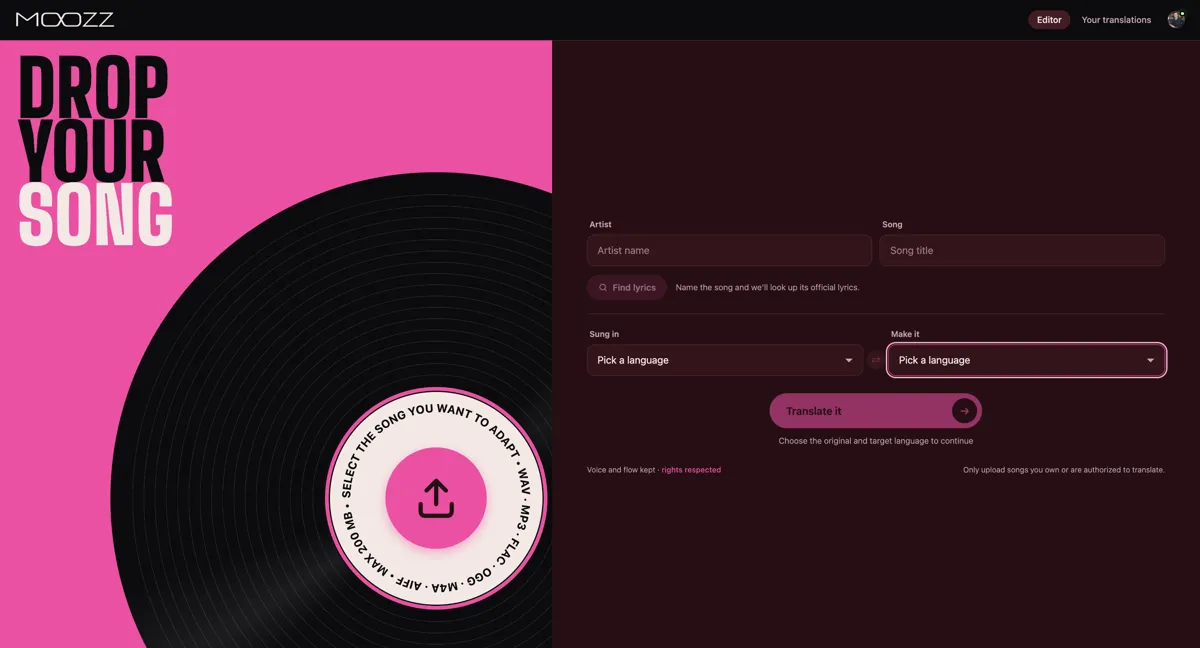
Task: Open the Editor tab
Action: pyautogui.click(x=1049, y=20)
